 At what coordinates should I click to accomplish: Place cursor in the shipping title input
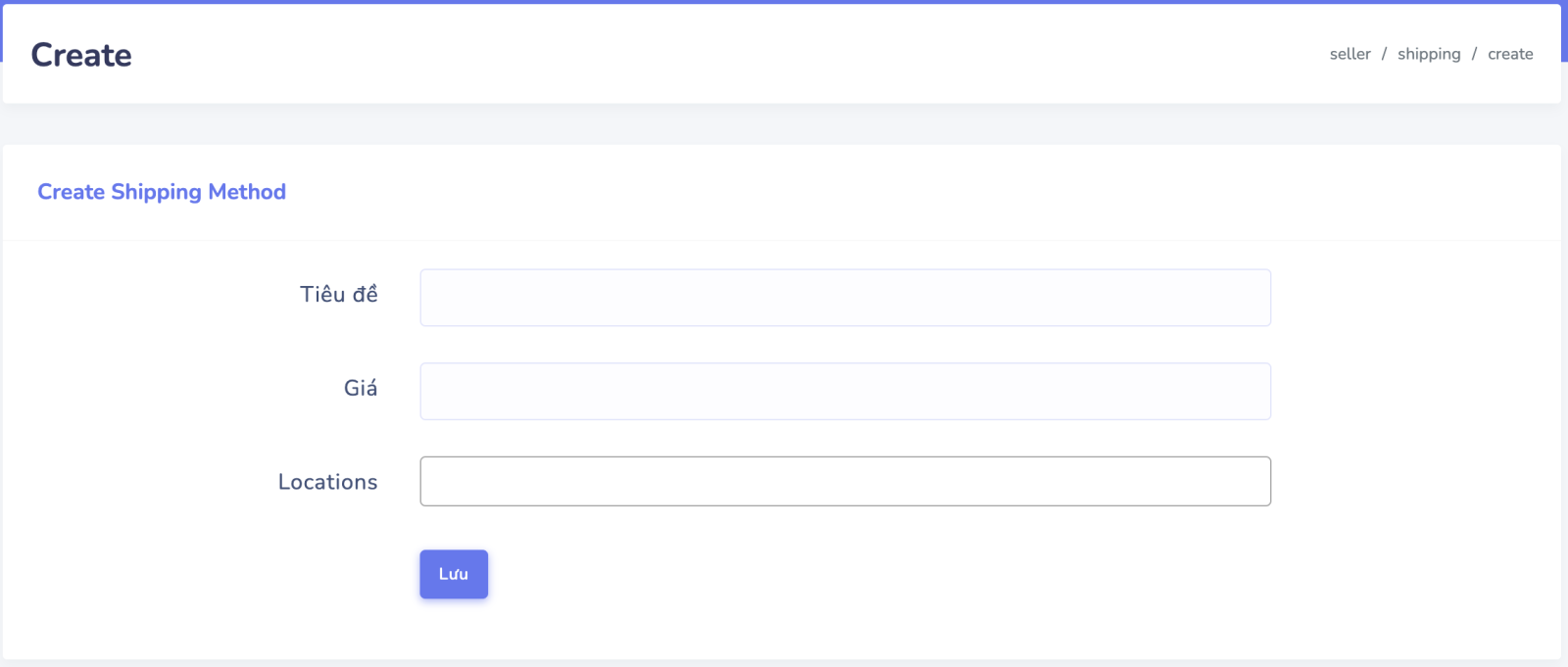[x=845, y=298]
